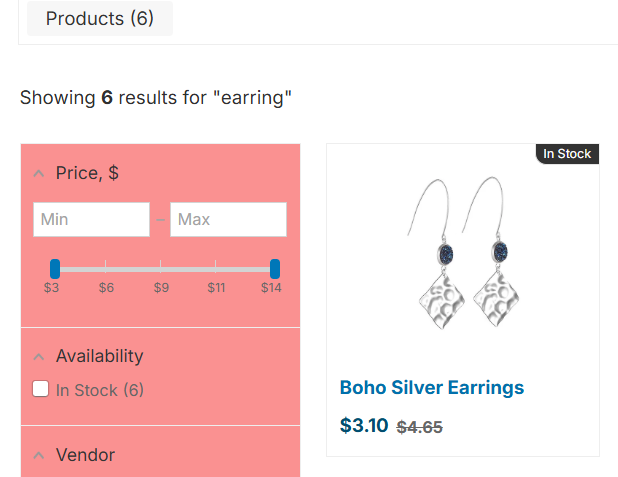The image size is (618, 477).
Task: Click the In Stock (6) filter label
Action: (x=100, y=390)
